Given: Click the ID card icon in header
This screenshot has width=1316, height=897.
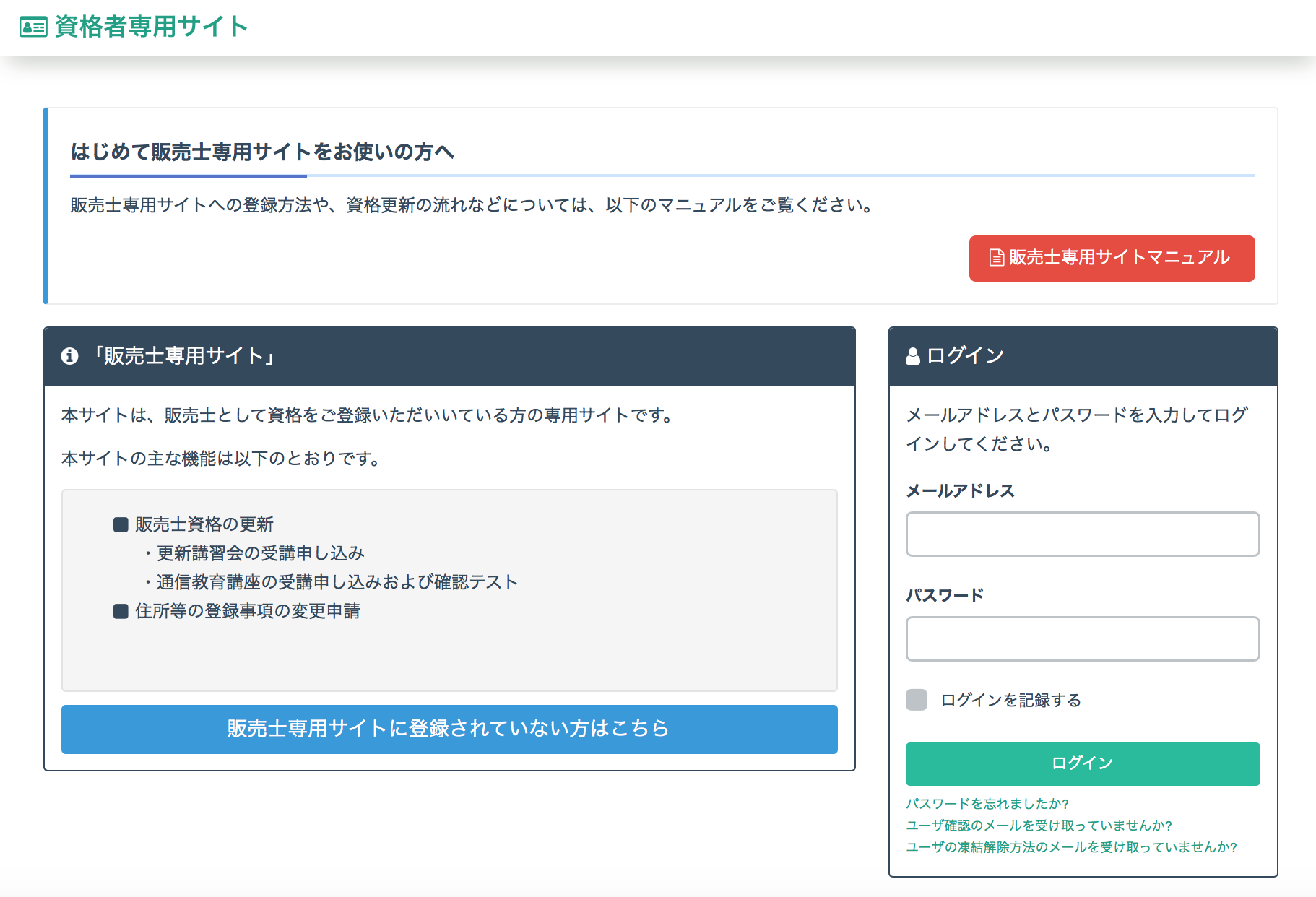Looking at the screenshot, I should tap(33, 27).
